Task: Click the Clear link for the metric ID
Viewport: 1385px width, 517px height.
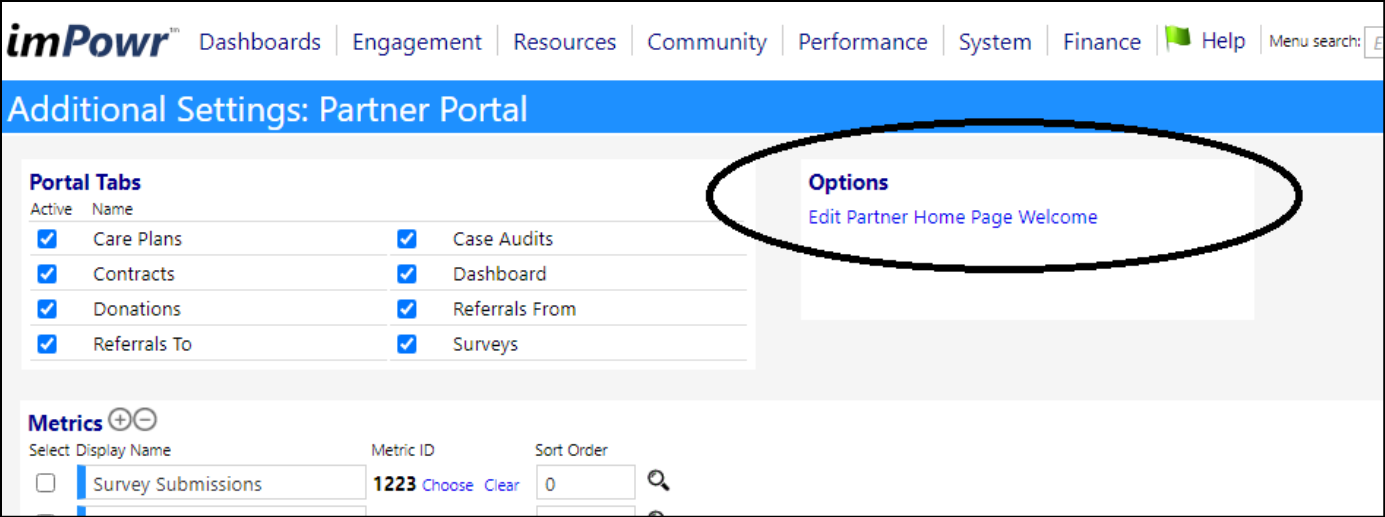Action: [502, 485]
